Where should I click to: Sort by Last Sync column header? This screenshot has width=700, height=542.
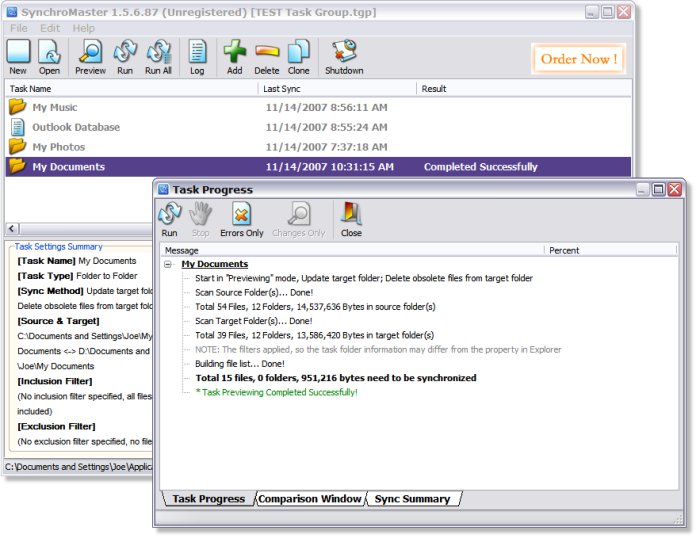pos(337,89)
